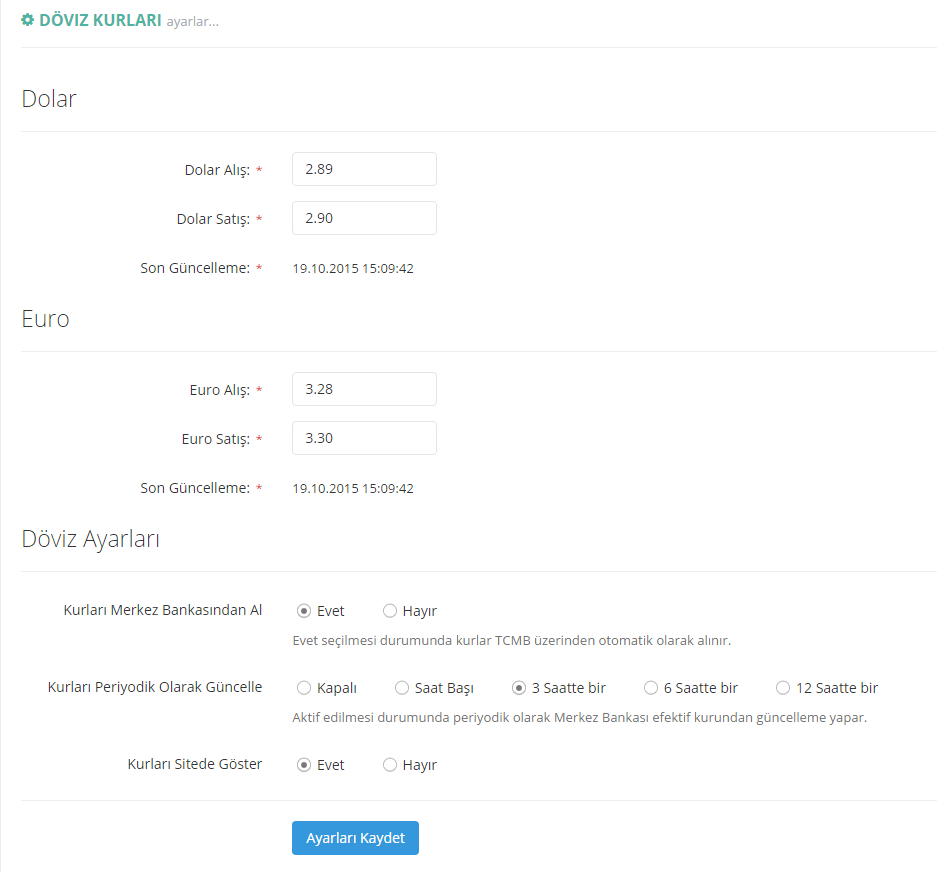
Task: Choose Hayır for Kurları Sitede Göster
Action: click(x=390, y=765)
